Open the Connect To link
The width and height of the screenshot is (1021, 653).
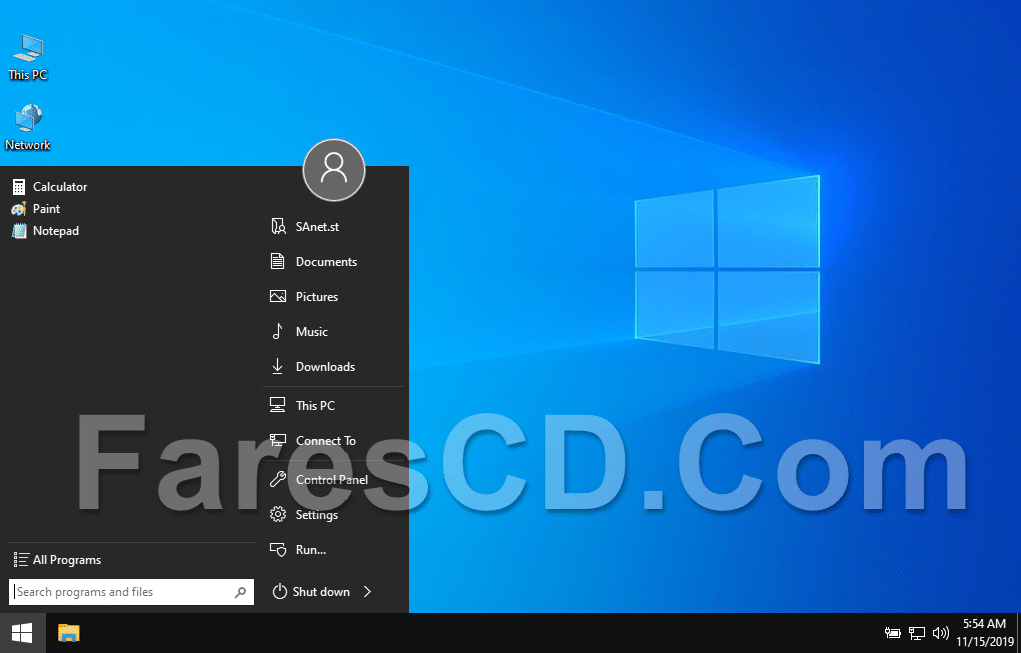click(x=326, y=441)
